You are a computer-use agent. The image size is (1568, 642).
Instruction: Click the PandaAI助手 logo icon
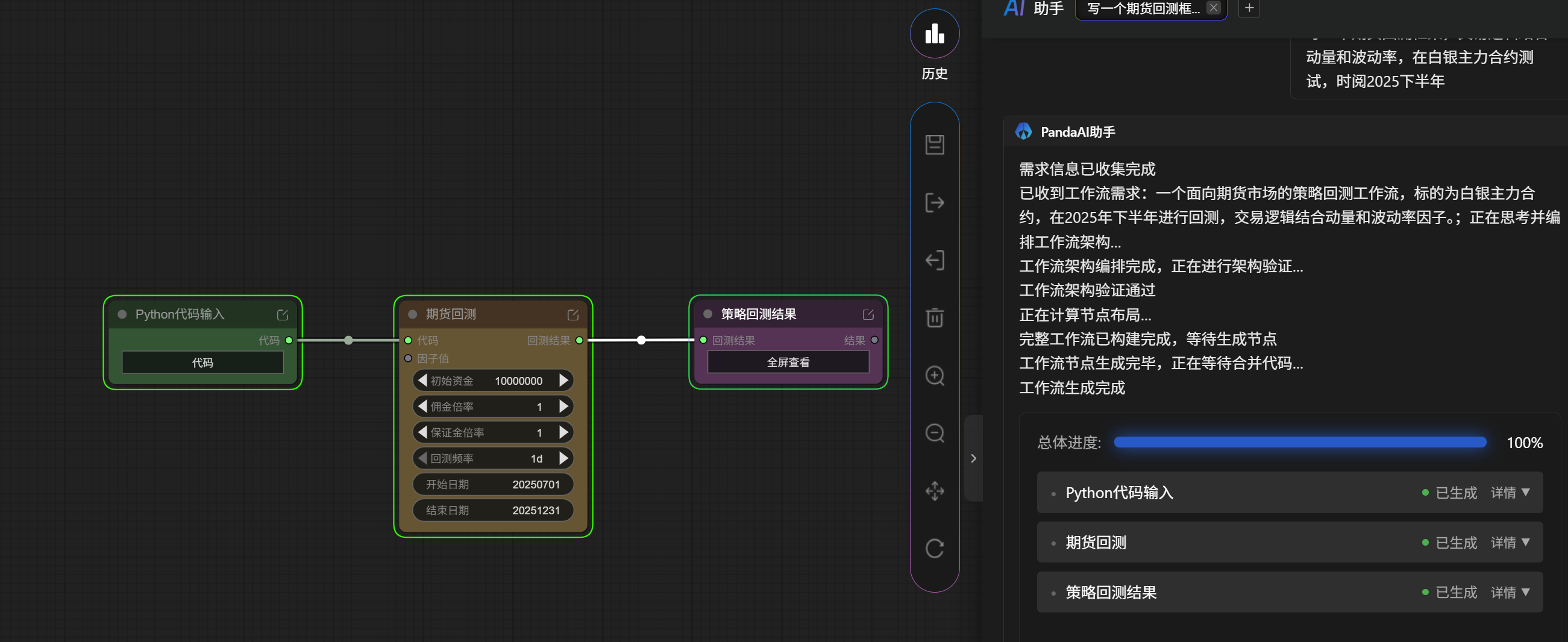tap(1023, 131)
